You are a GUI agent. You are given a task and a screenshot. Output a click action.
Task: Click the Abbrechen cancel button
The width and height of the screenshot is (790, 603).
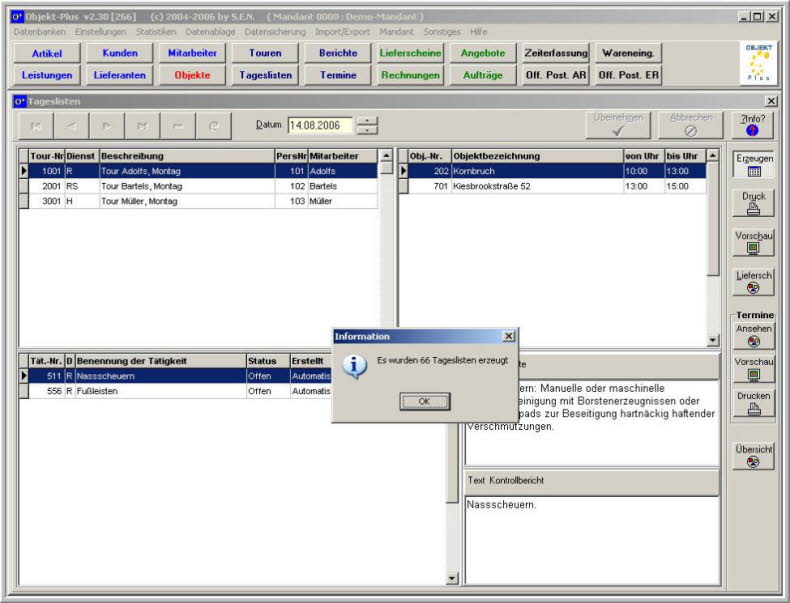point(691,125)
